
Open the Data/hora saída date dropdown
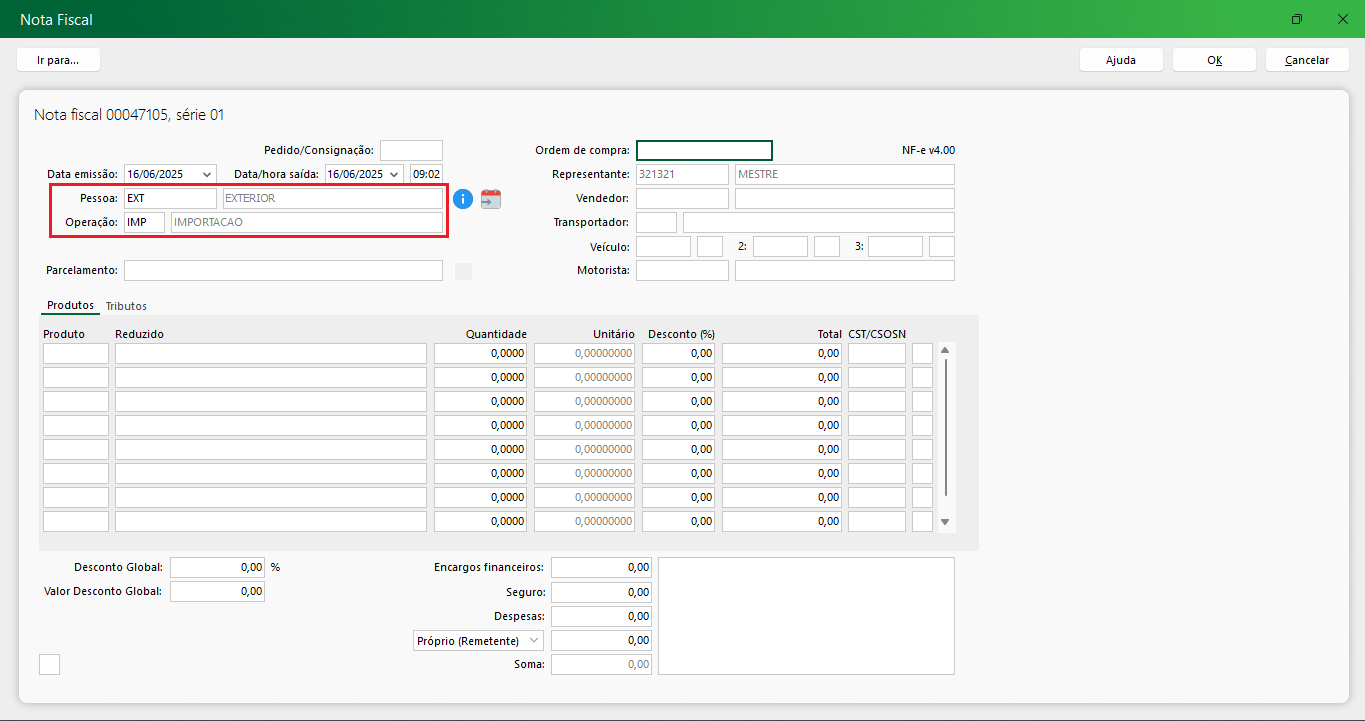pos(395,174)
